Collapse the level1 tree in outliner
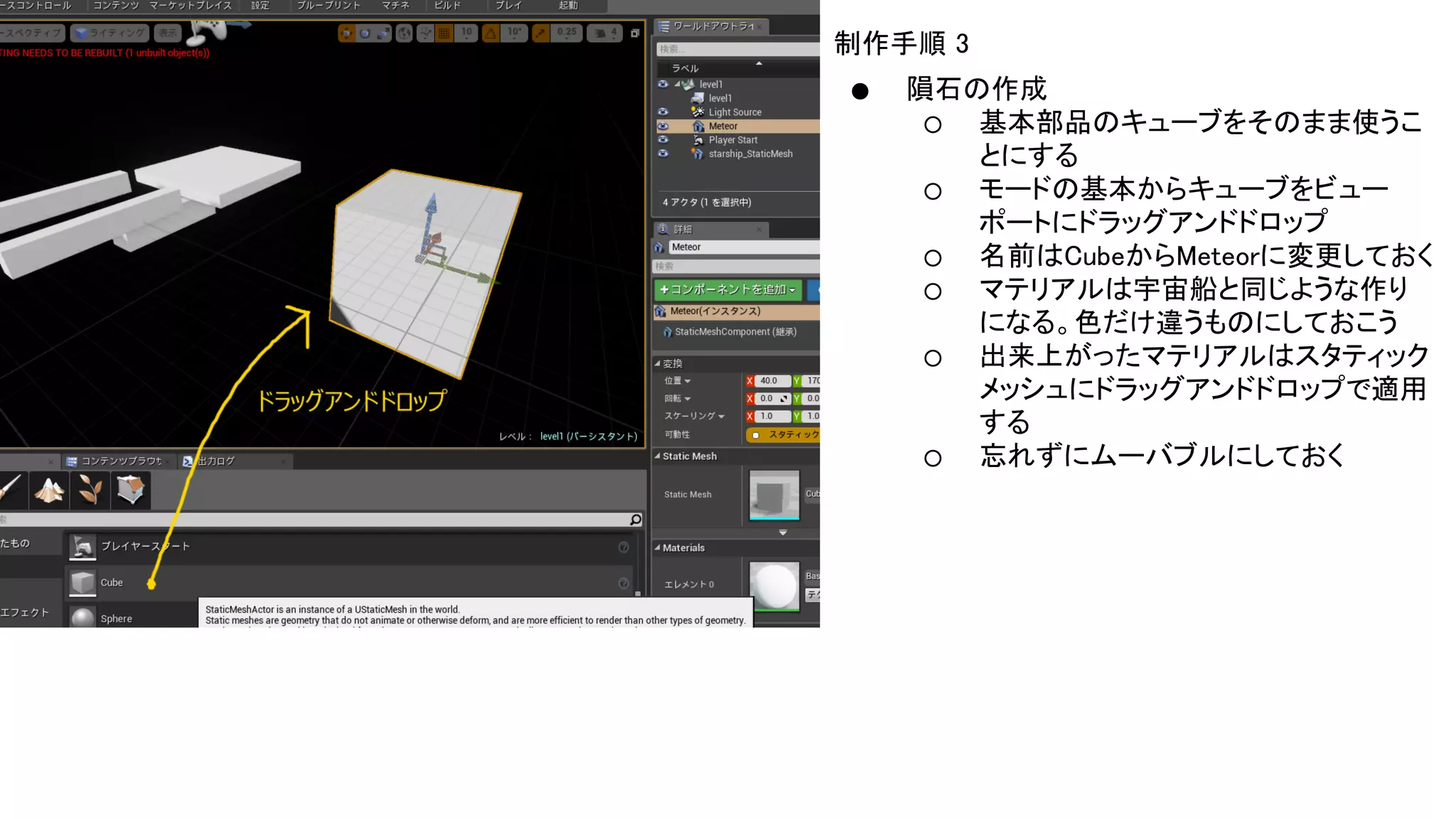This screenshot has width=1456, height=819. point(677,84)
